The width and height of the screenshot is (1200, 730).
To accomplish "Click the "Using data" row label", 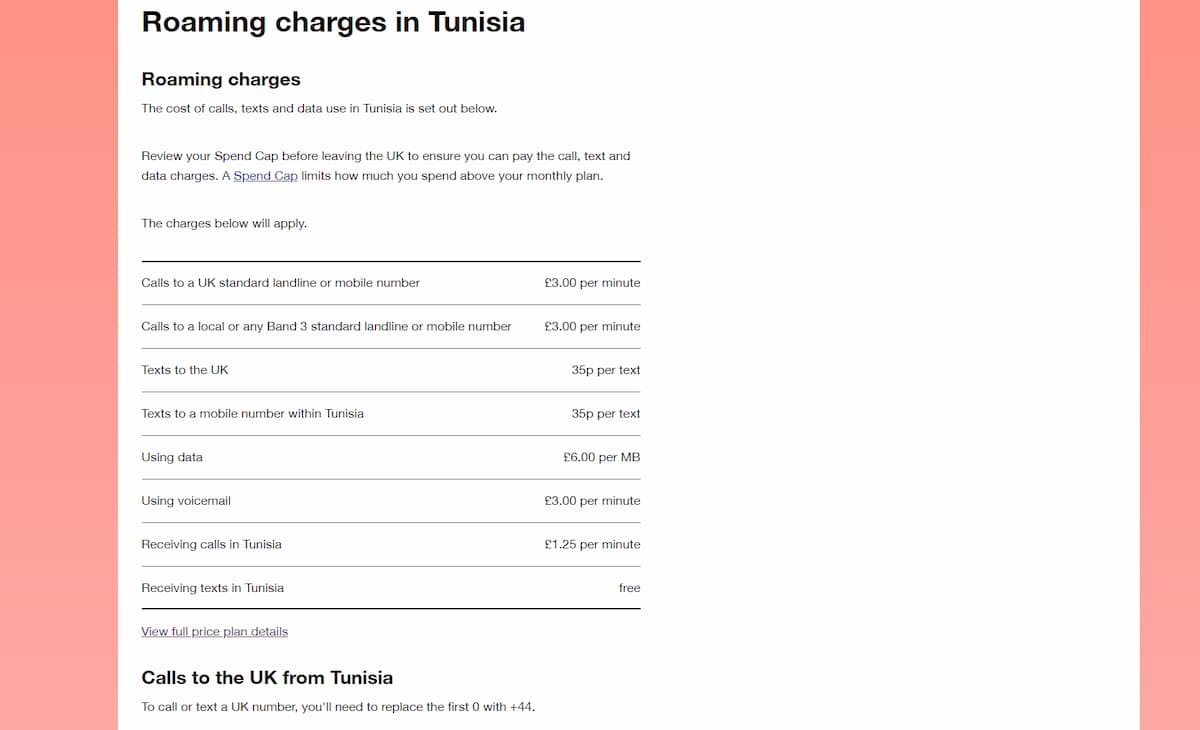I will coord(172,457).
